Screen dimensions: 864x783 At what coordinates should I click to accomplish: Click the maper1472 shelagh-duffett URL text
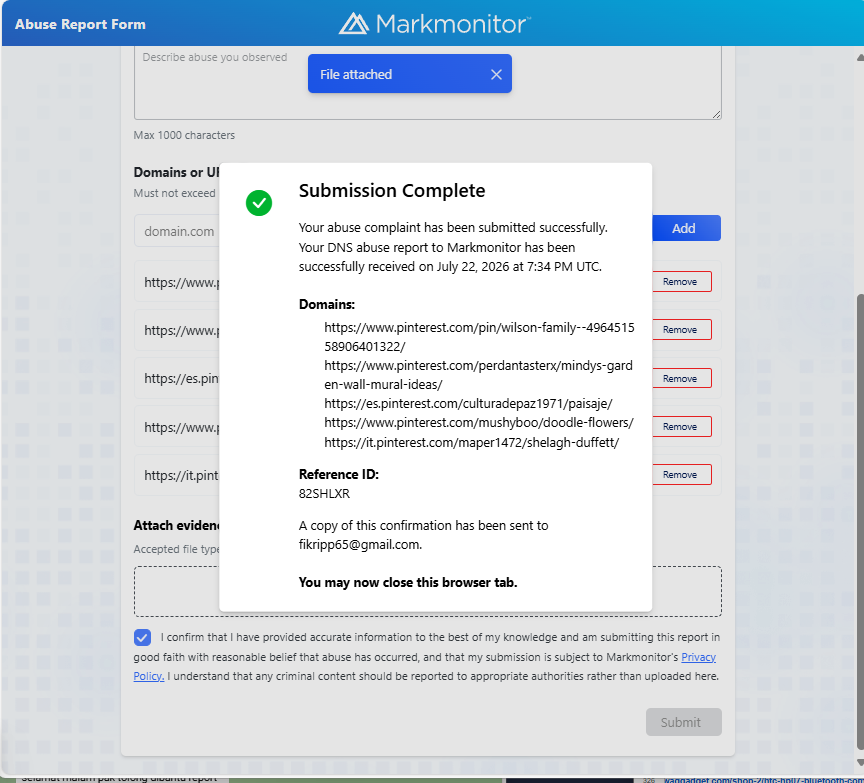click(471, 442)
